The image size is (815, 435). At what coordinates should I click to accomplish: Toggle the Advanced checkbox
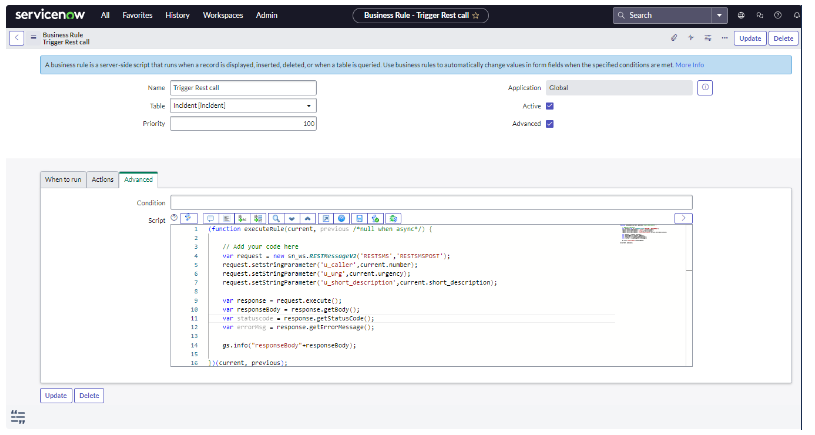click(550, 124)
